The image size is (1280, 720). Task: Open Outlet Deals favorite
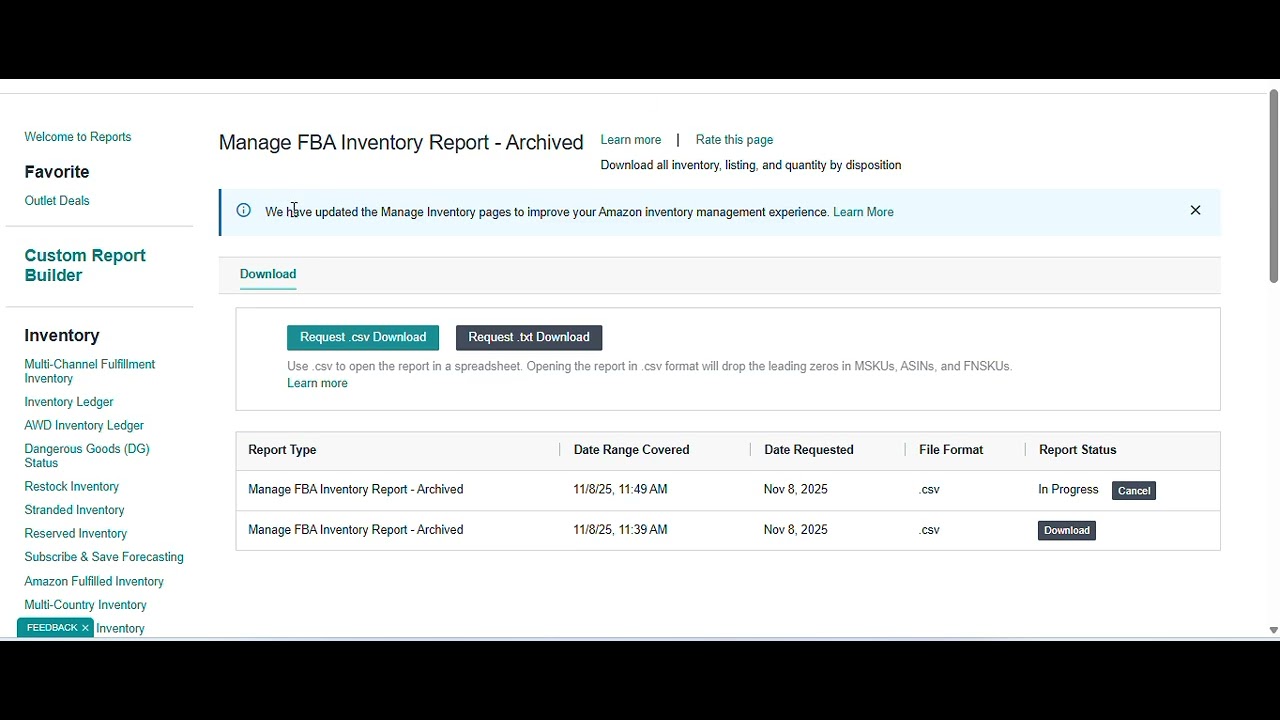(x=57, y=201)
